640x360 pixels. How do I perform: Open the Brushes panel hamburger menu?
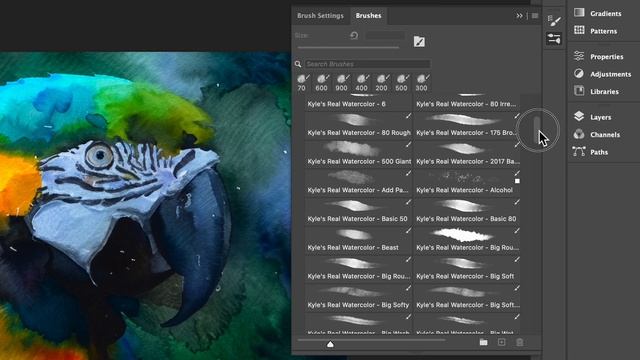535,16
